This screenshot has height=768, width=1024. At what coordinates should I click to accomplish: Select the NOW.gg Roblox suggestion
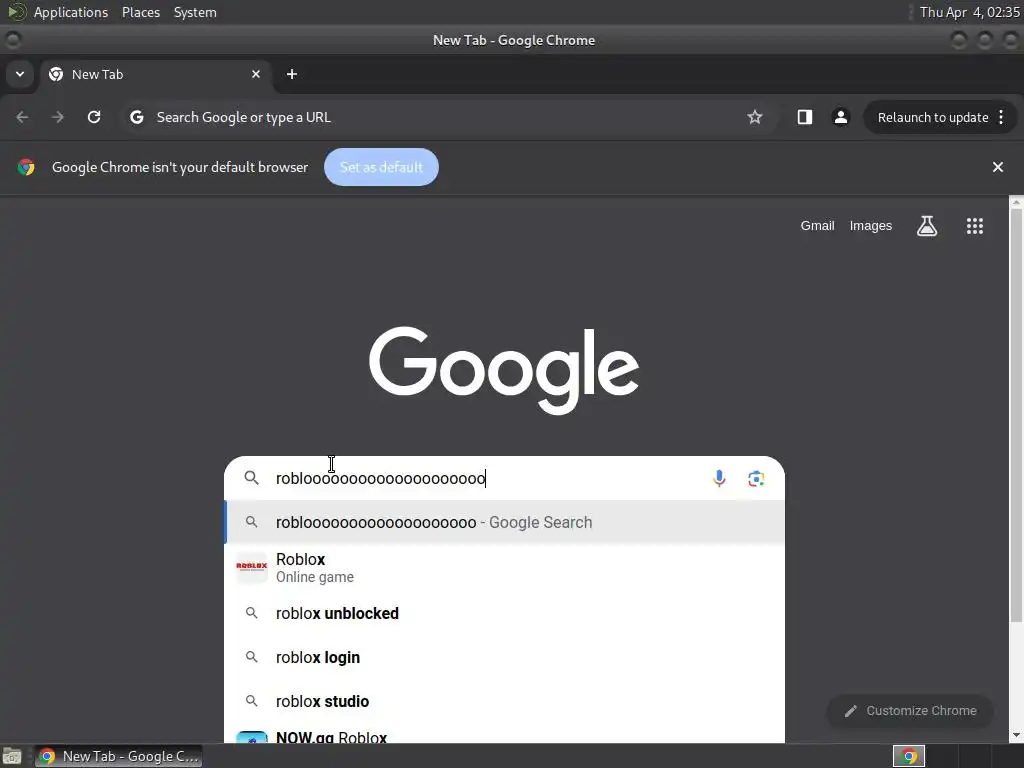(505, 735)
